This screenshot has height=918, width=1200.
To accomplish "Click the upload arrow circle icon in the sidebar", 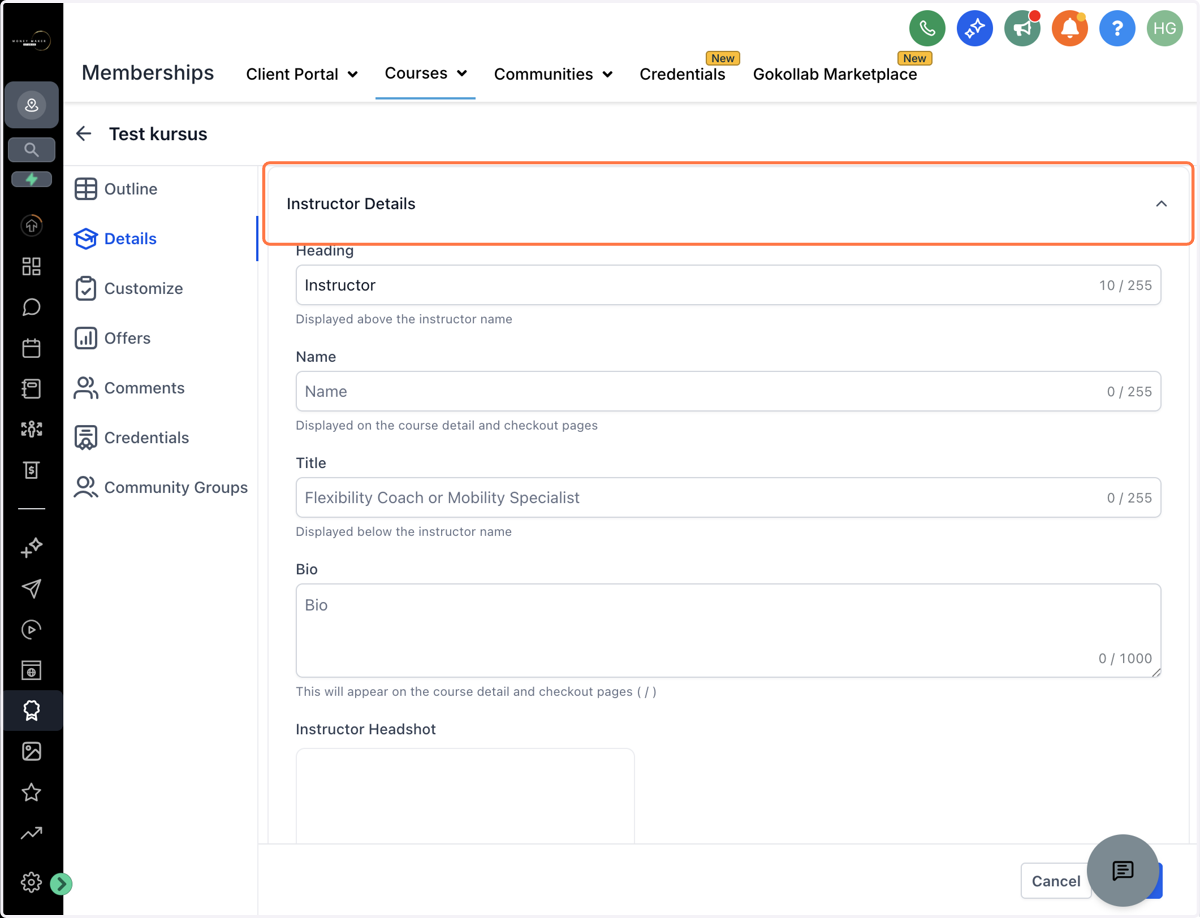I will [32, 226].
